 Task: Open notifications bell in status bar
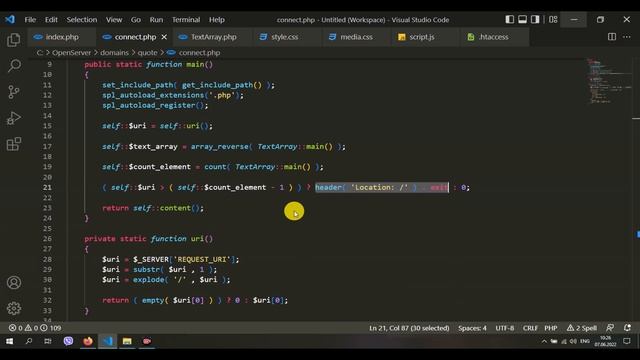[x=627, y=328]
